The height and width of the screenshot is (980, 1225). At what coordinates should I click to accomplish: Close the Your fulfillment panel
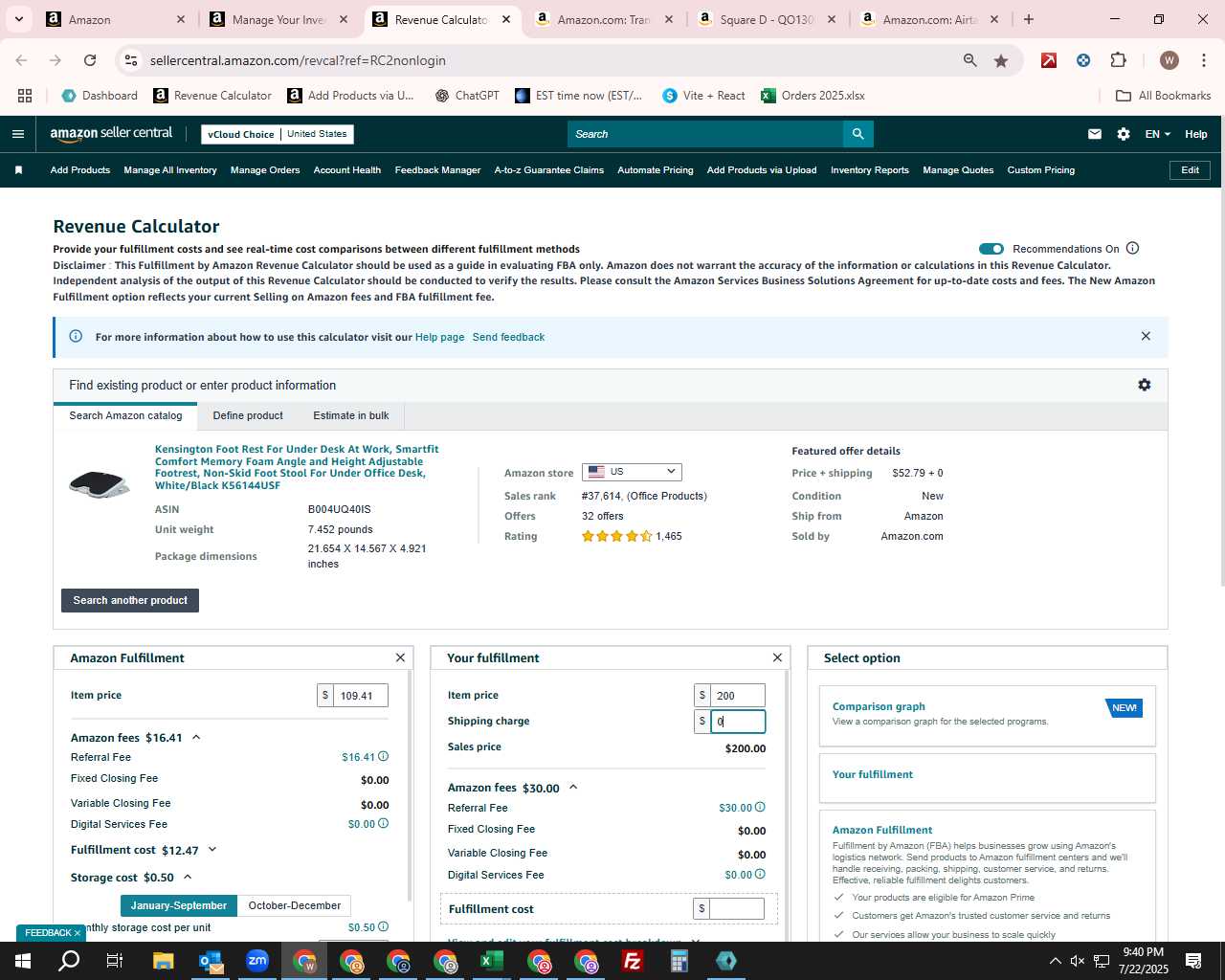(777, 657)
